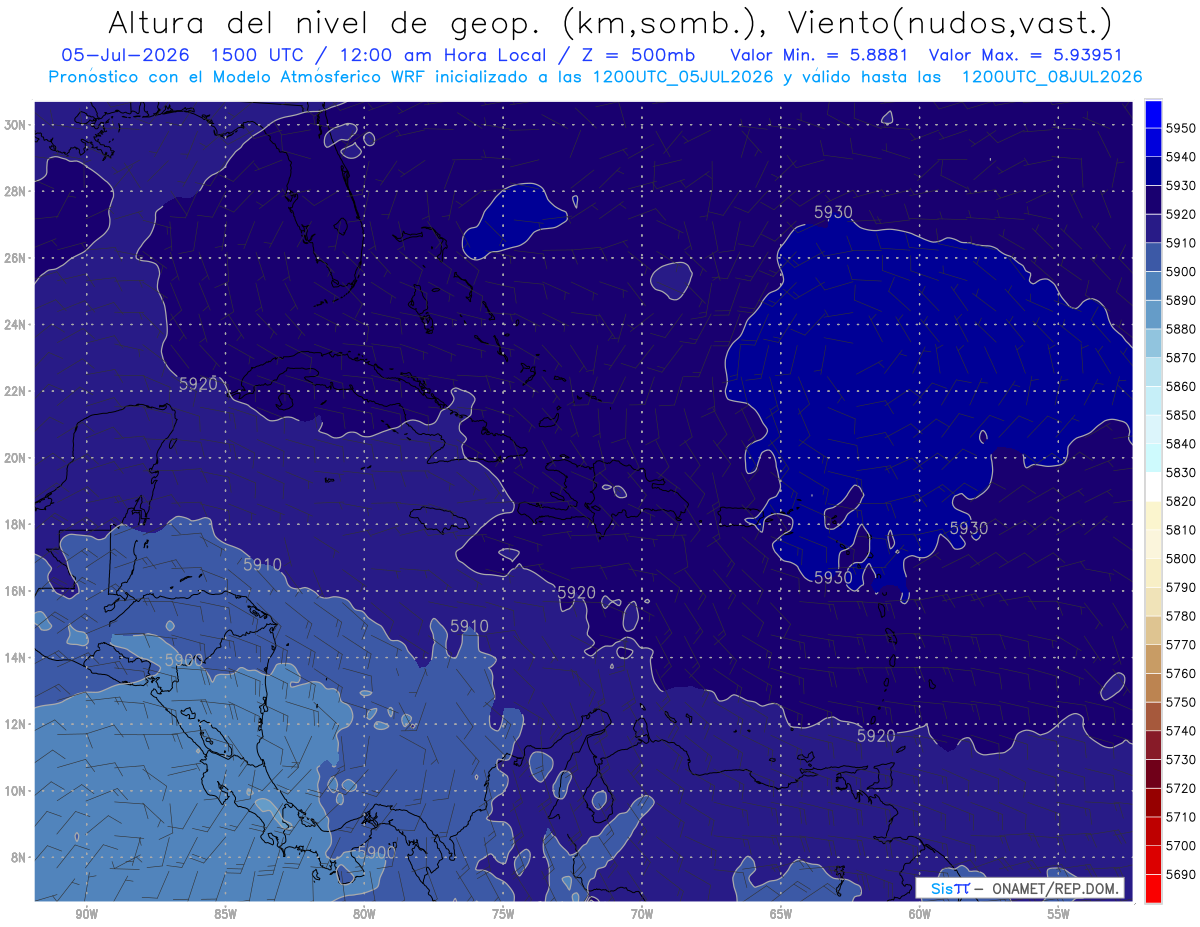Click the title "Altura del nivel de geop."
The height and width of the screenshot is (927, 1200).
[x=327, y=22]
